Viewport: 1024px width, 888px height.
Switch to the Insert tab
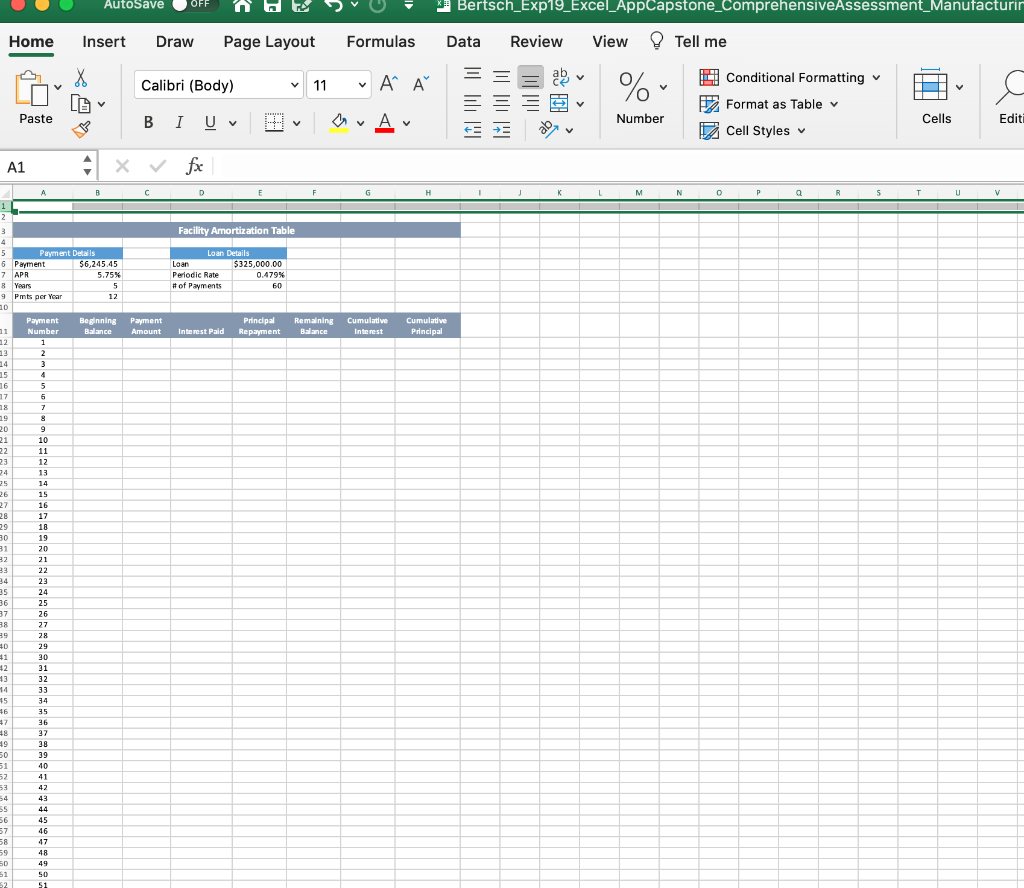[x=104, y=42]
